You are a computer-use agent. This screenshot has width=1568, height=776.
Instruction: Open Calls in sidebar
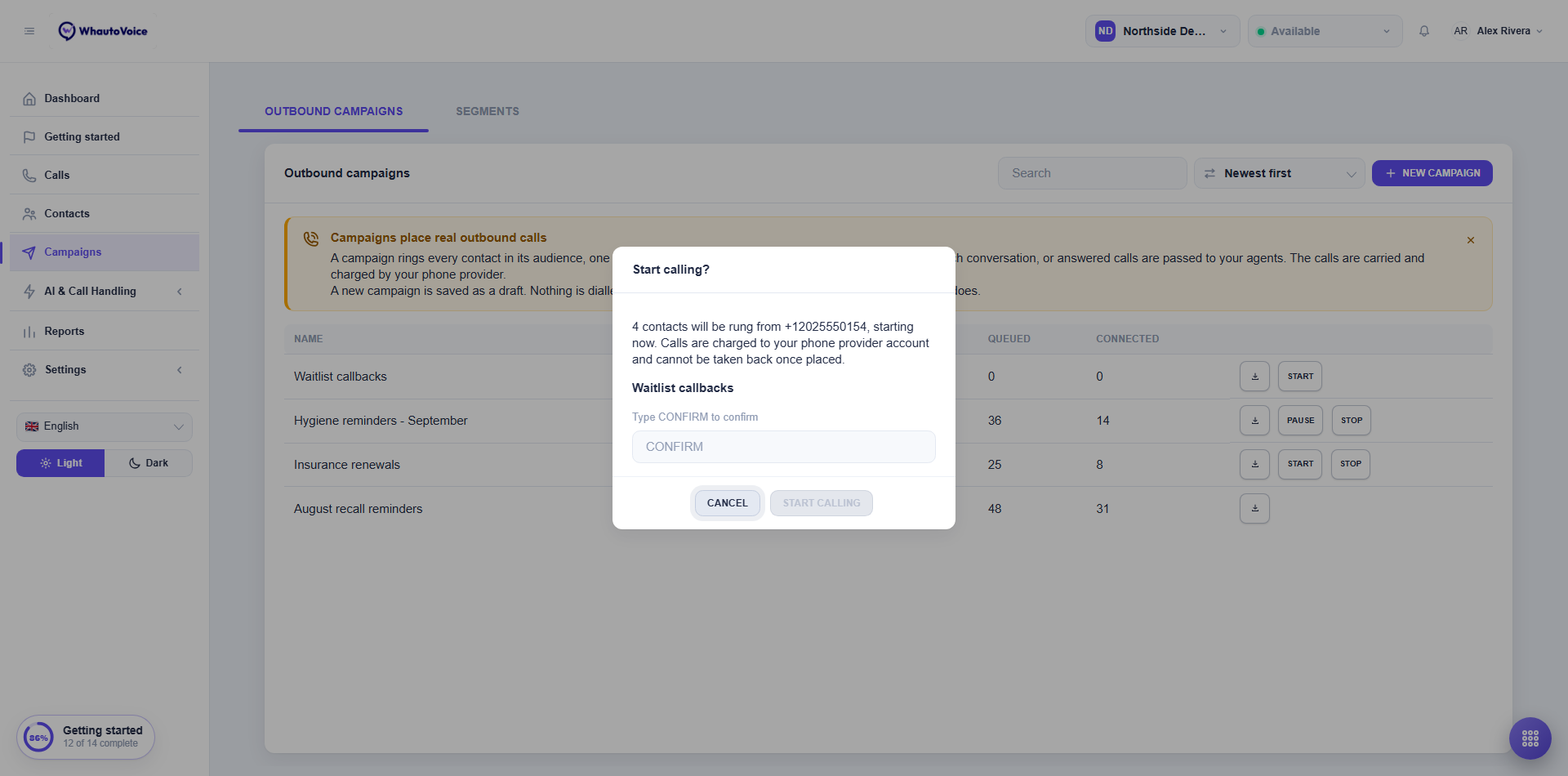tap(105, 175)
